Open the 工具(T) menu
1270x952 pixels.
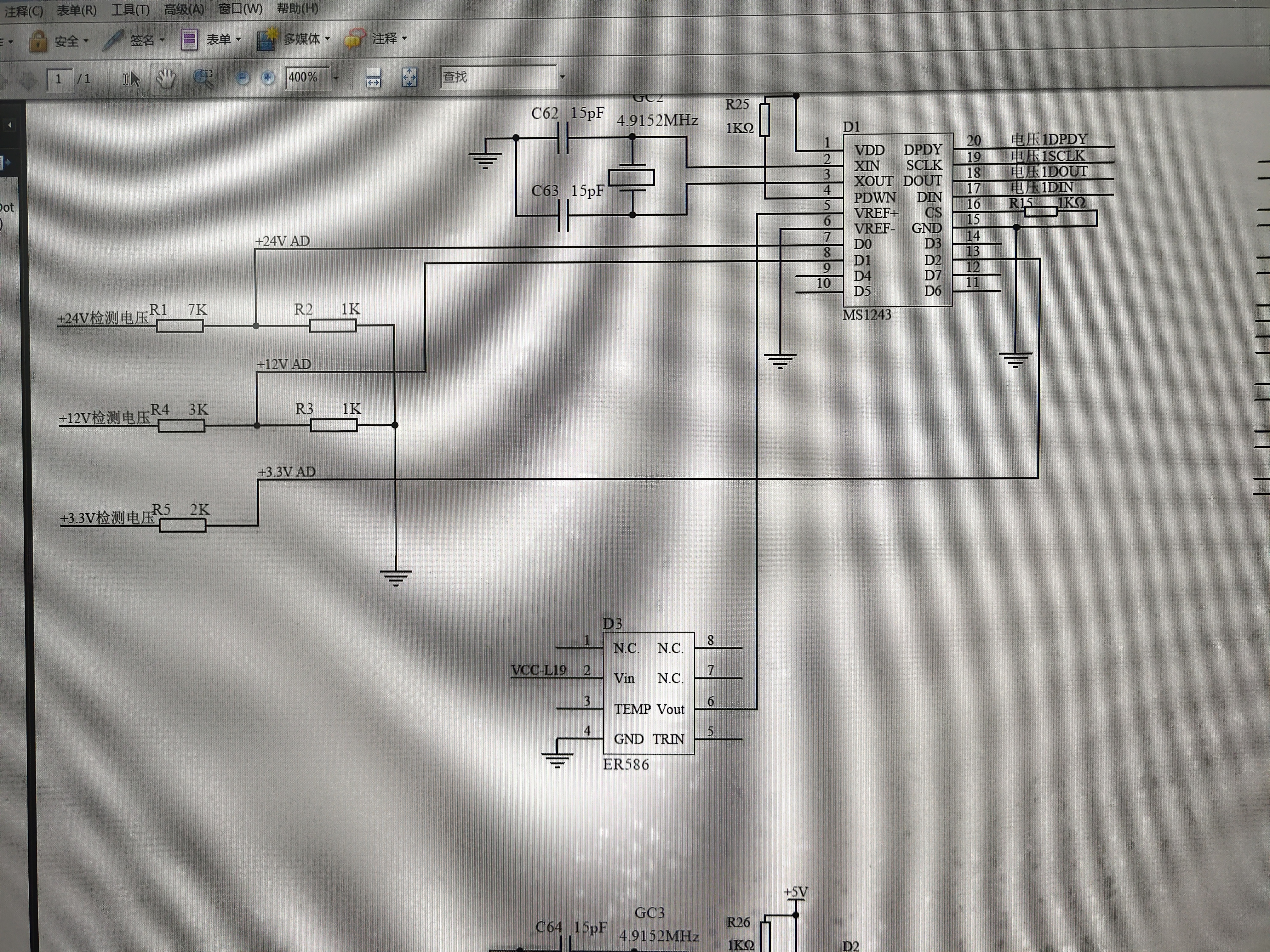point(130,10)
